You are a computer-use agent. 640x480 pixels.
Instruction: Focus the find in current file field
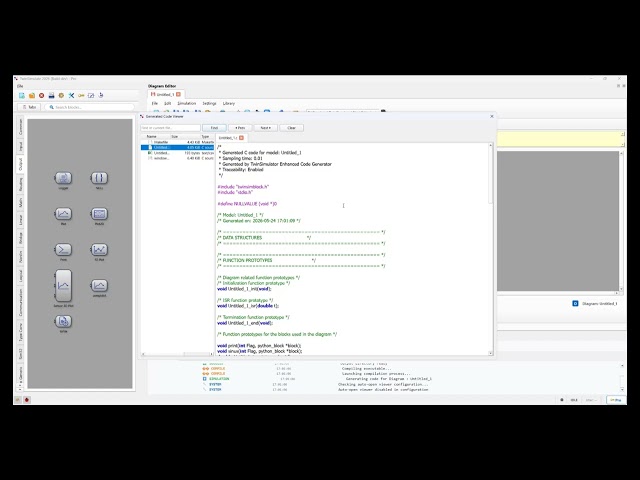click(170, 128)
